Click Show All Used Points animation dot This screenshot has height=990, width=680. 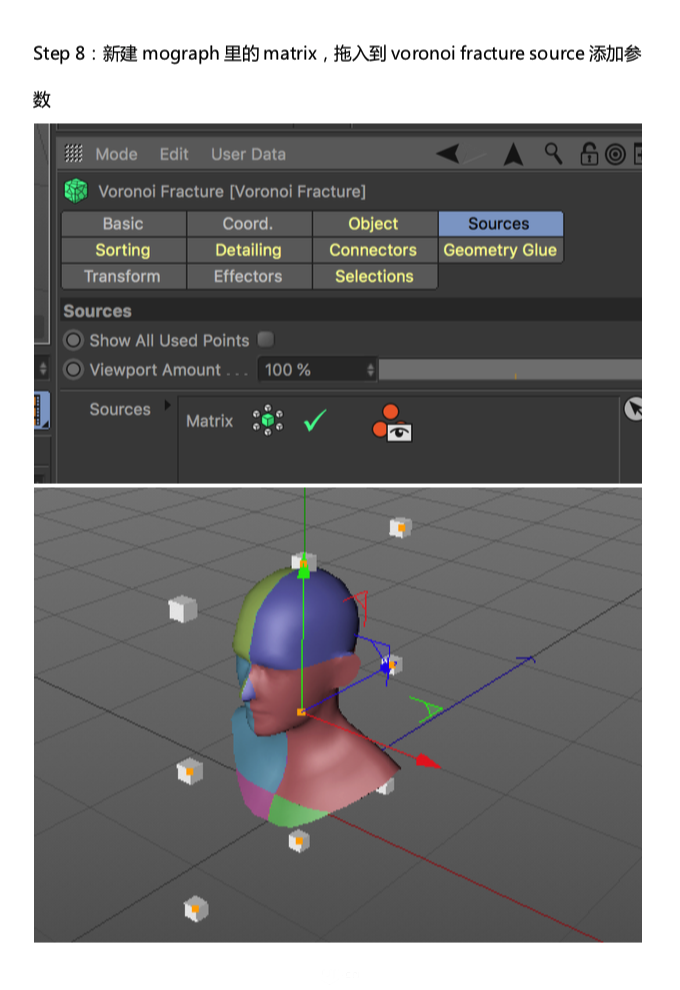tap(73, 340)
